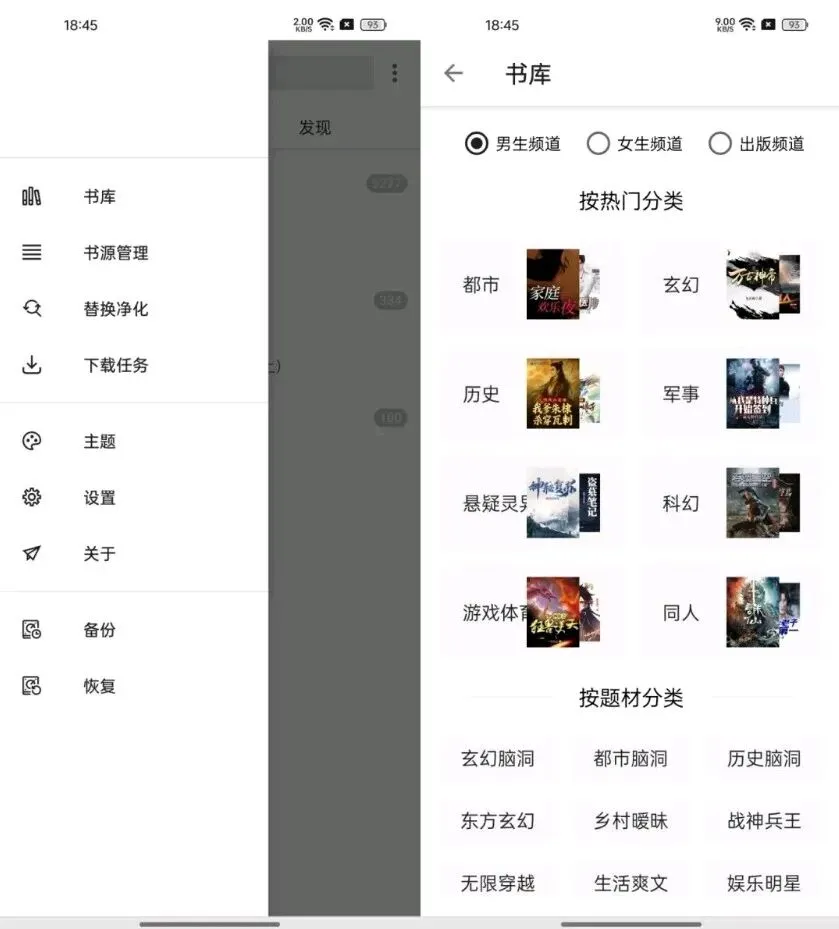The image size is (839, 929).
Task: Click the 主题 palette icon
Action: pos(31,441)
